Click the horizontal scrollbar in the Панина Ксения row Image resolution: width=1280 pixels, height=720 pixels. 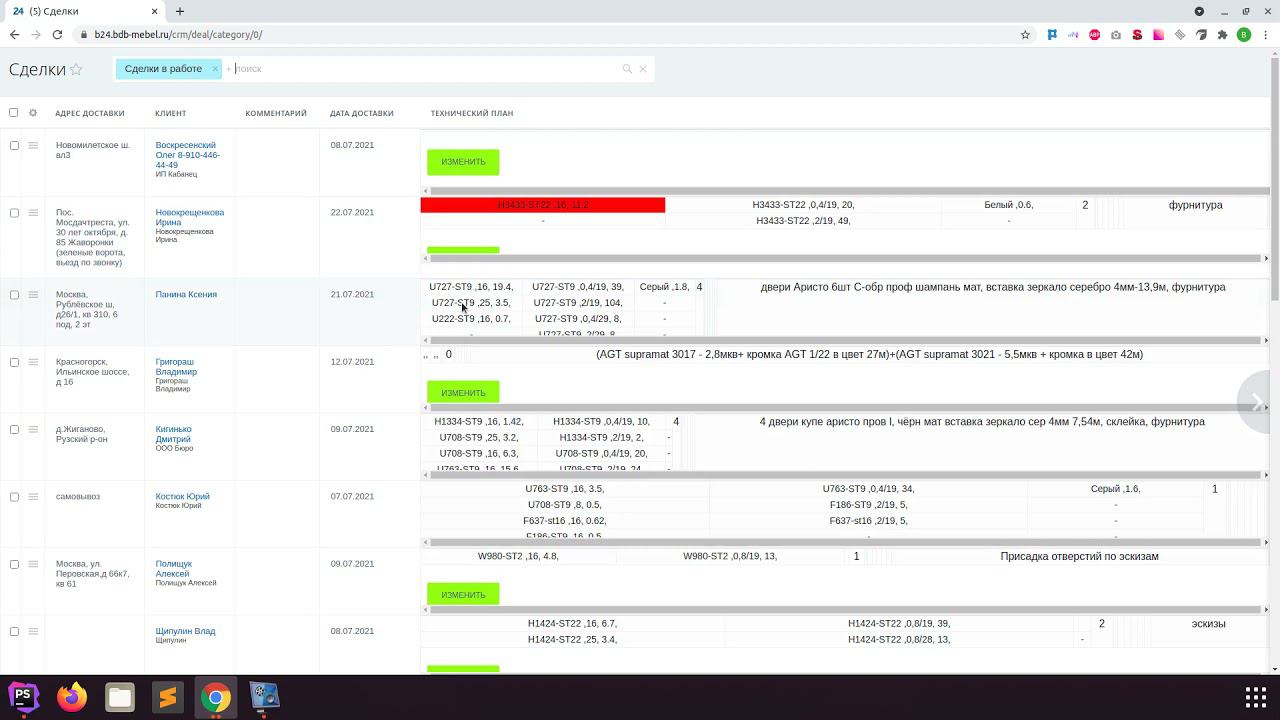coord(845,341)
